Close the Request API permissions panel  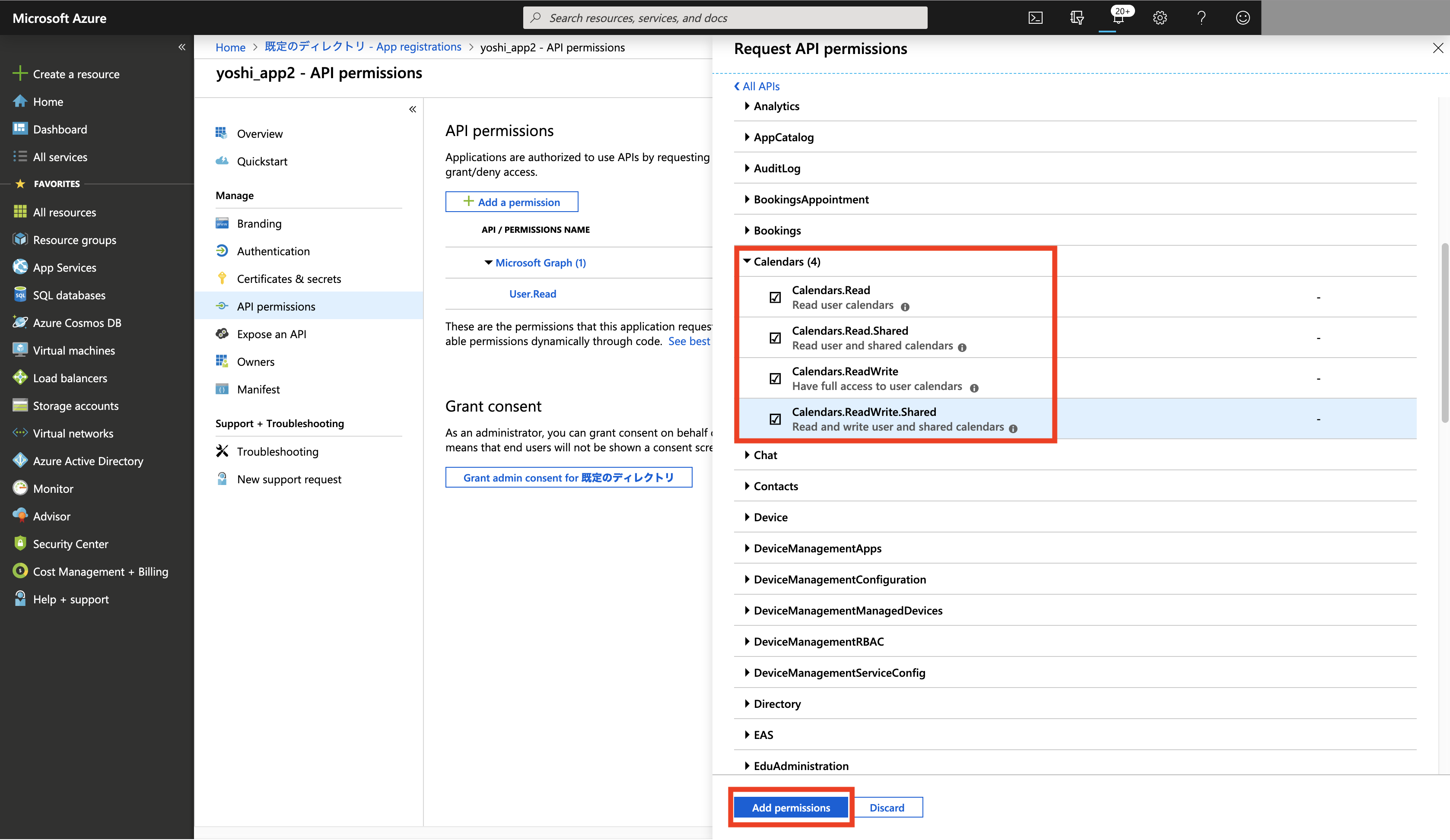(1437, 48)
